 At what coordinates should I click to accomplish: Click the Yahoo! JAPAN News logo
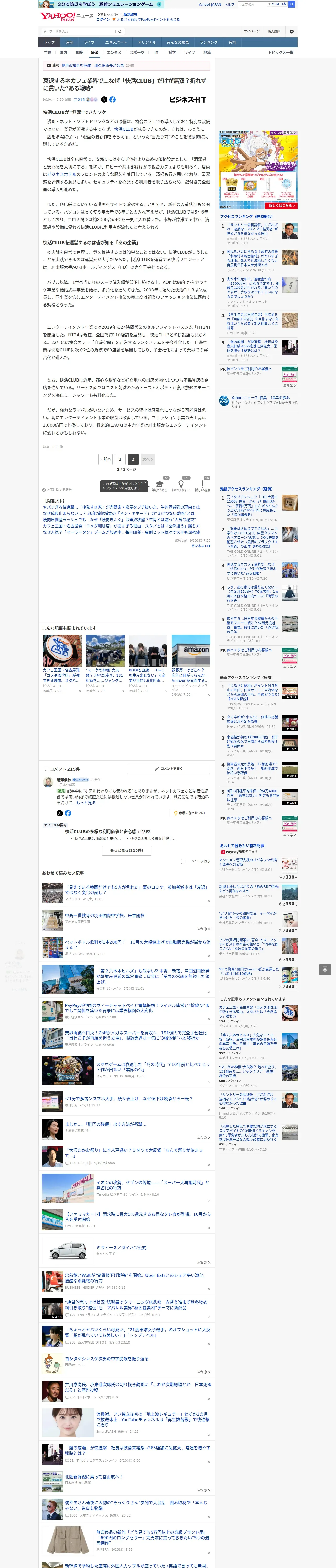[x=66, y=16]
